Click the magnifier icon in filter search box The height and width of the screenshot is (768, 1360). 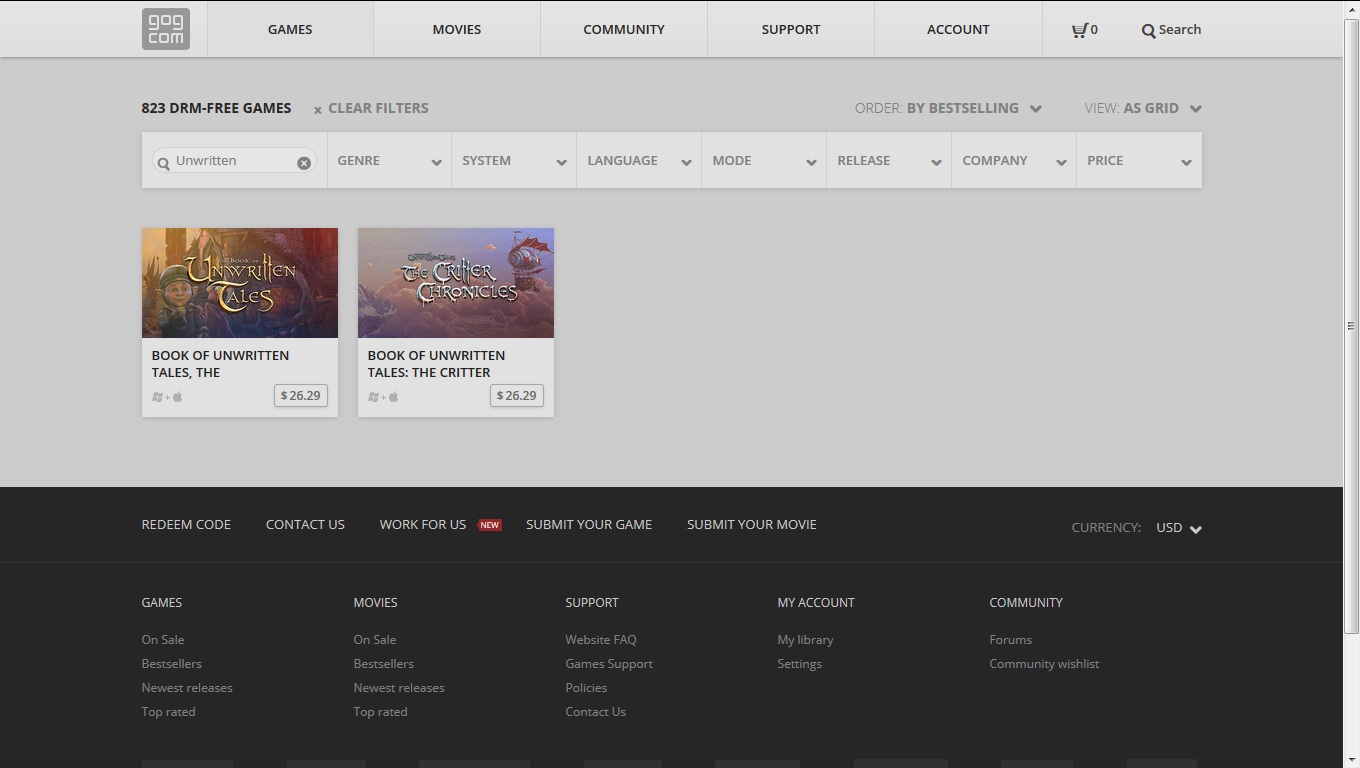[164, 163]
